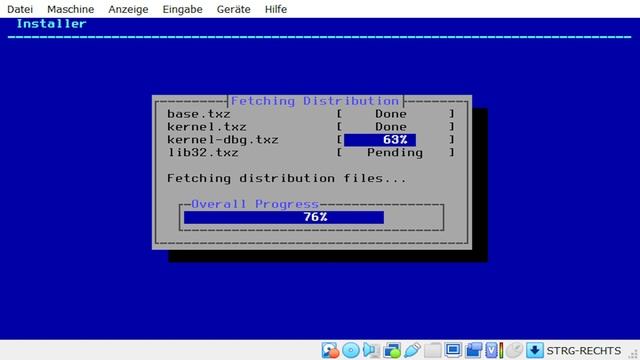
Task: Click the CPU virtualization status icon
Action: [x=494, y=350]
